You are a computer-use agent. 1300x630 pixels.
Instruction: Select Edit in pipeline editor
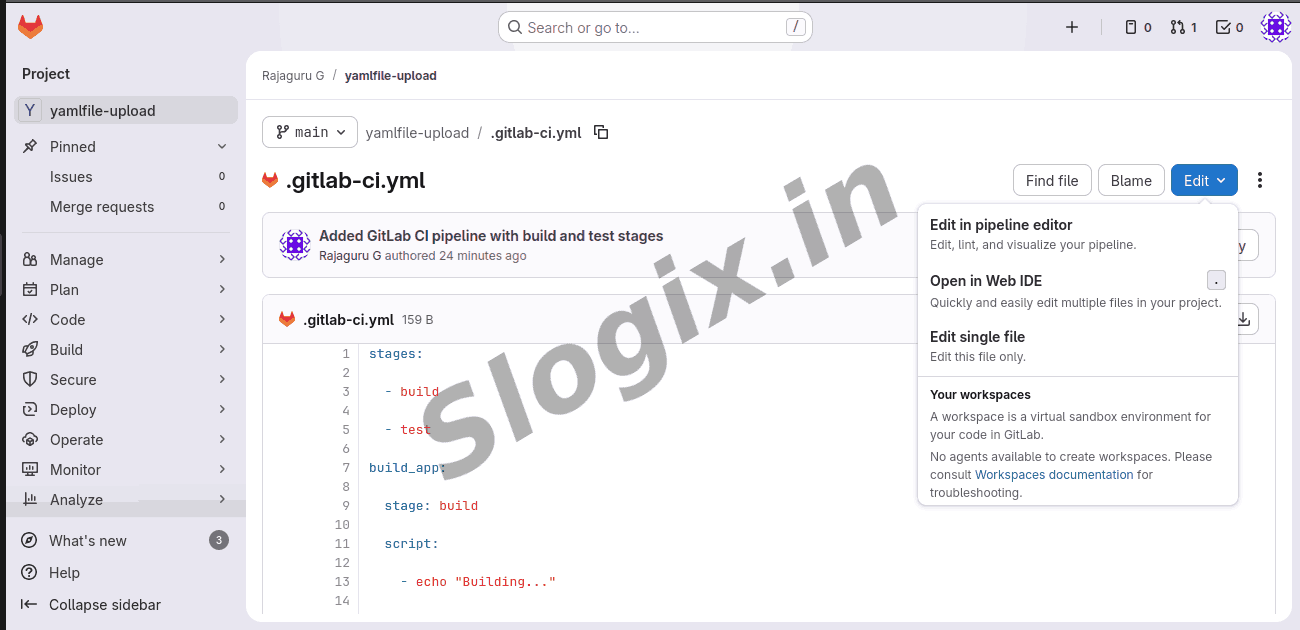1001,225
